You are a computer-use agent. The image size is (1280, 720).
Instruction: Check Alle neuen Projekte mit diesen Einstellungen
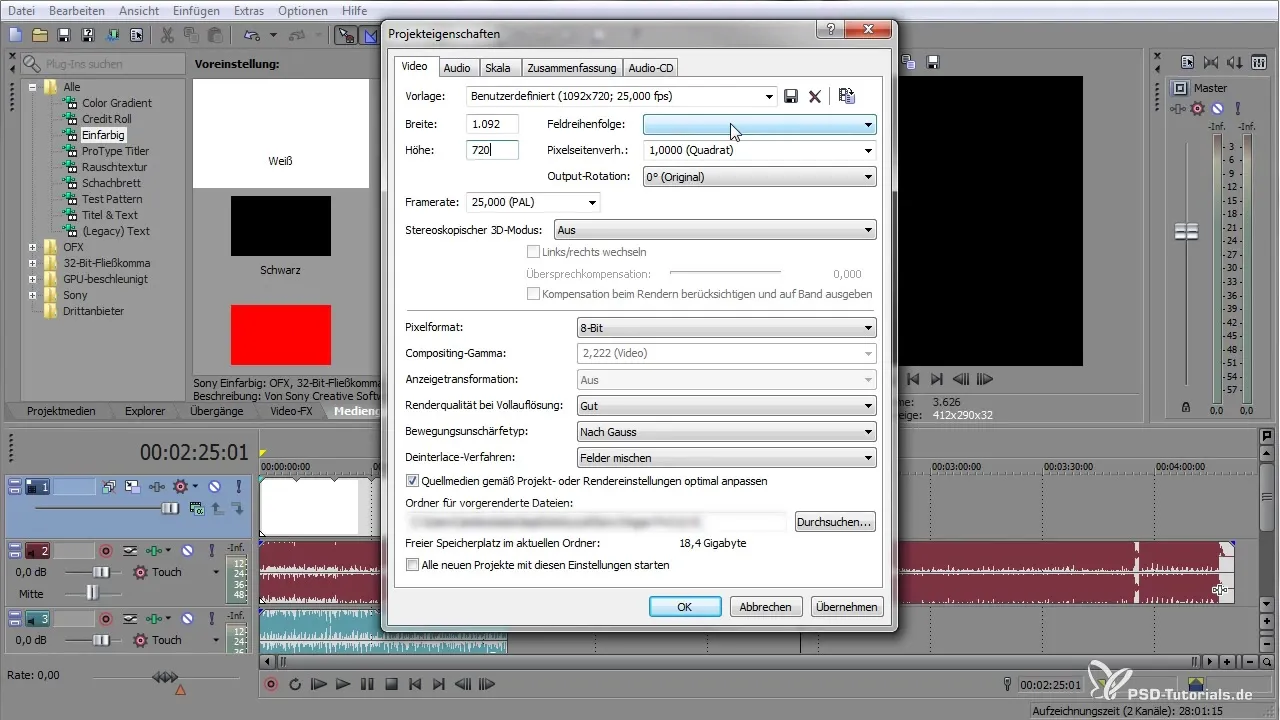(413, 565)
